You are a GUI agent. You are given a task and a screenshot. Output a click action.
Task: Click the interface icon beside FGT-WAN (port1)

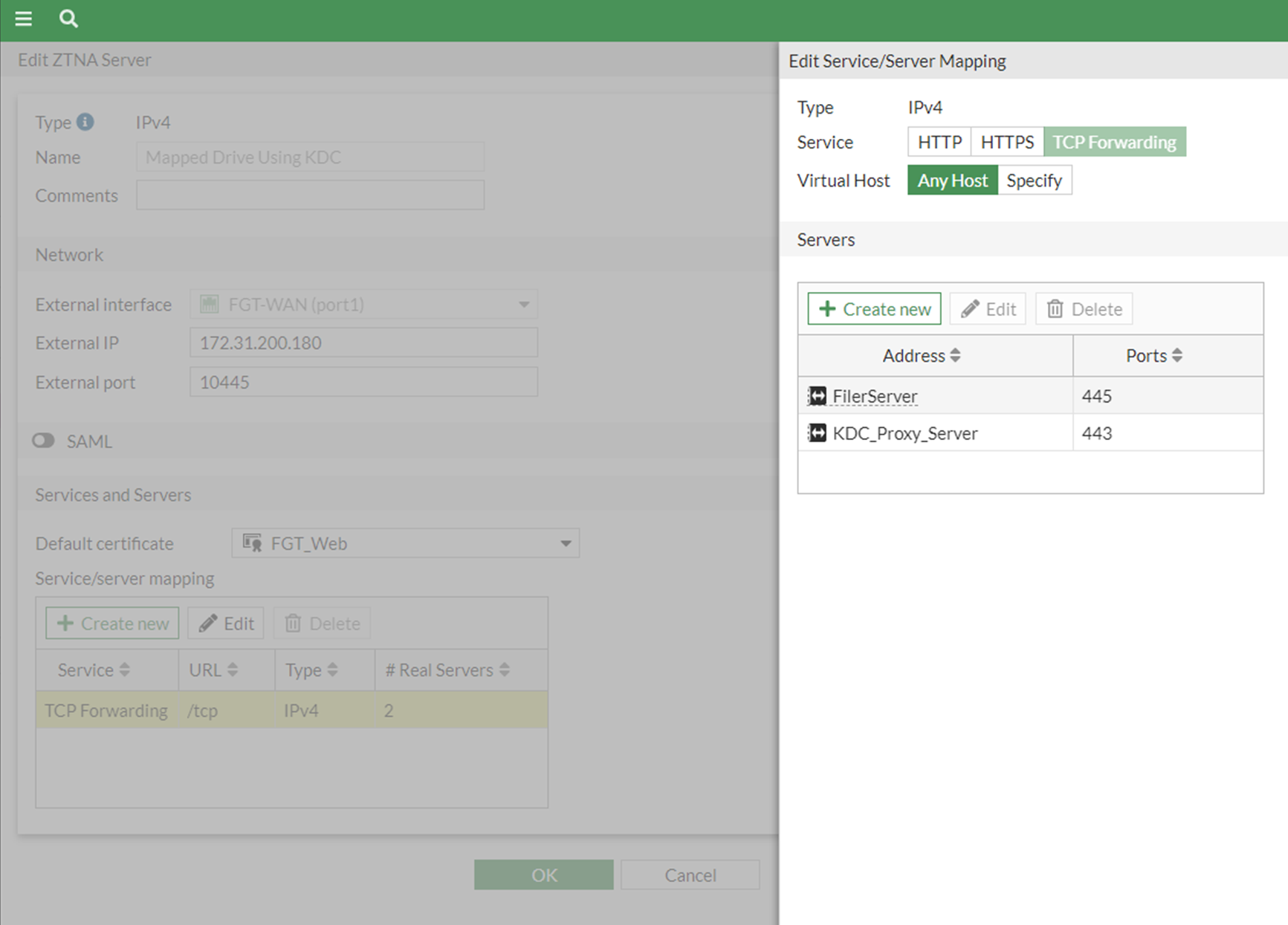209,304
